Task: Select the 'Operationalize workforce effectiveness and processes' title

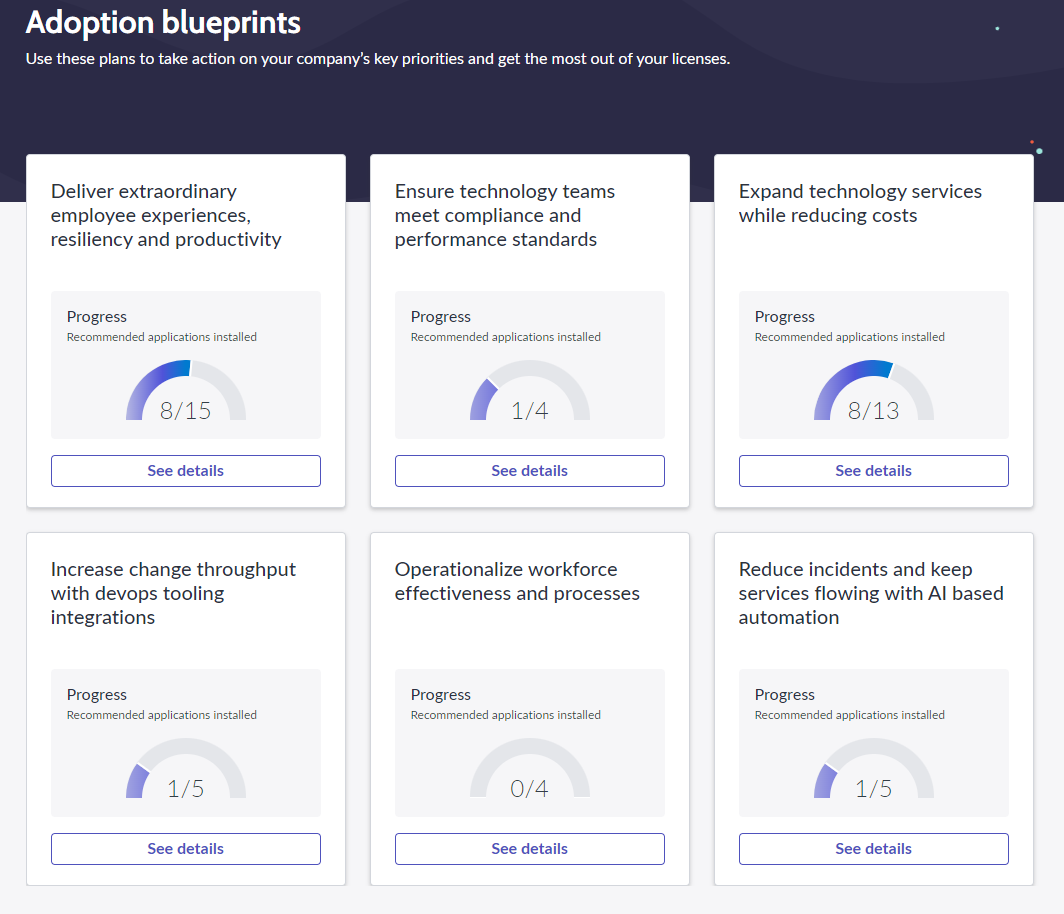Action: pyautogui.click(x=517, y=581)
